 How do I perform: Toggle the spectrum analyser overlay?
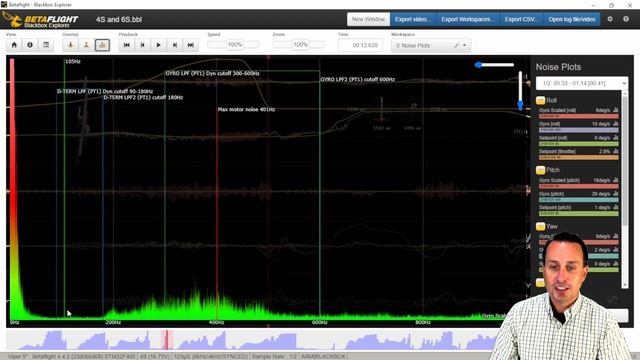[x=102, y=45]
